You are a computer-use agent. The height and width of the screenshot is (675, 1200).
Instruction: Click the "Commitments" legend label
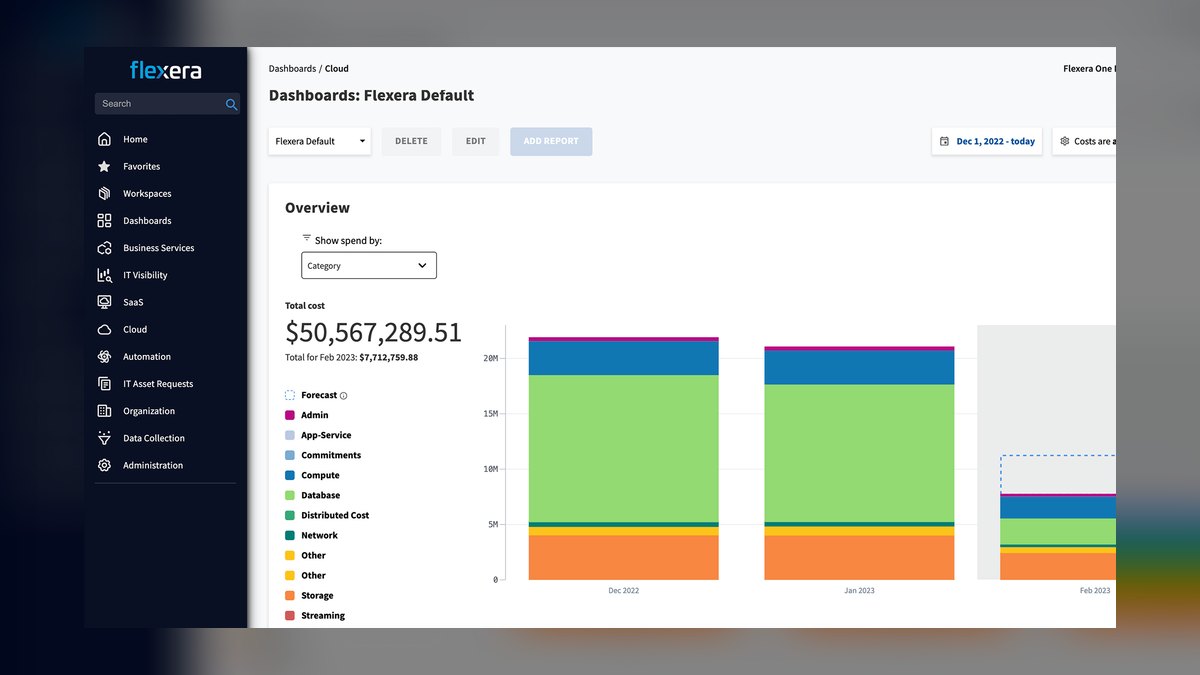click(x=331, y=455)
